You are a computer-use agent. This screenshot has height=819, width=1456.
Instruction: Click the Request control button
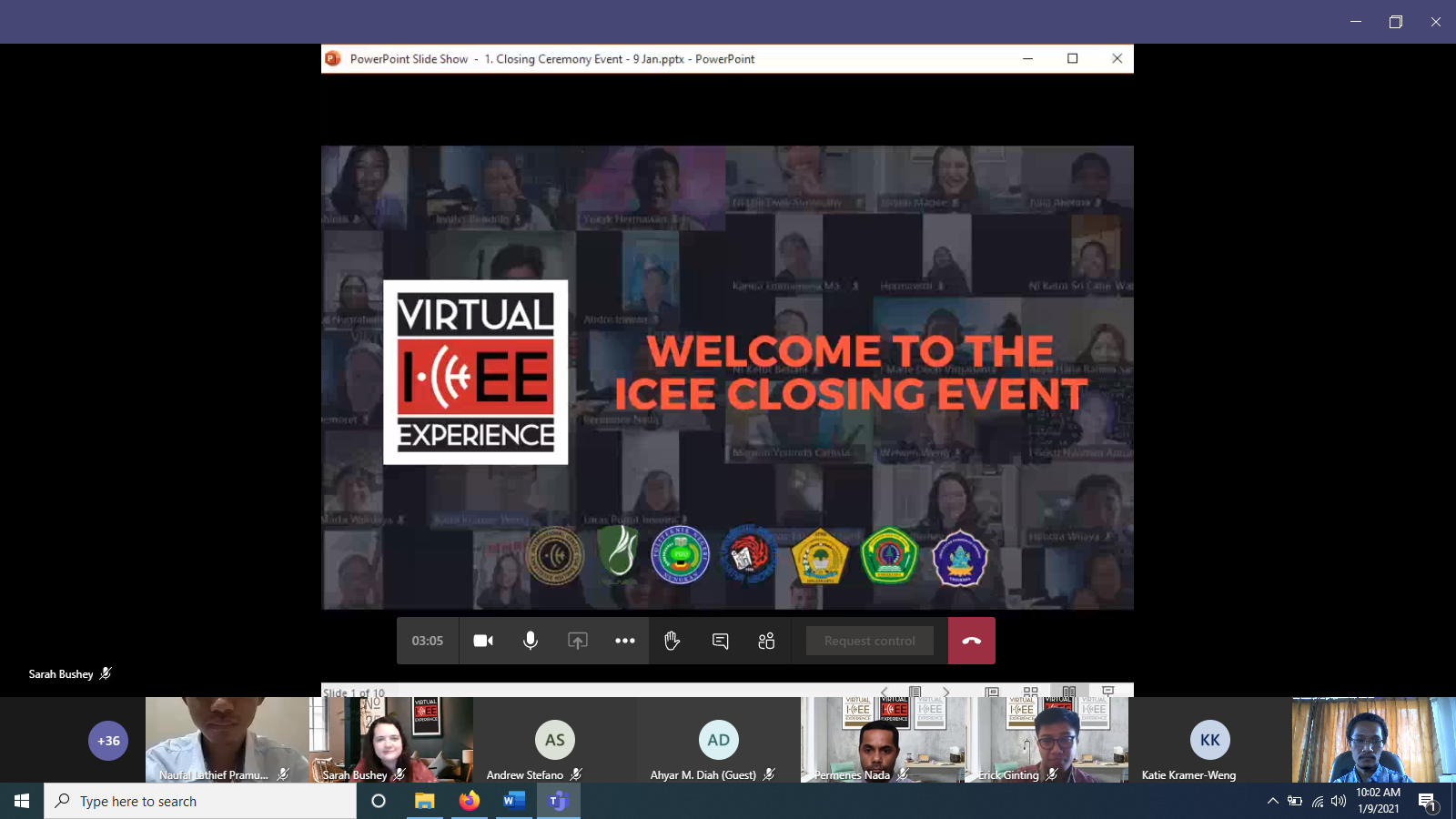click(869, 640)
